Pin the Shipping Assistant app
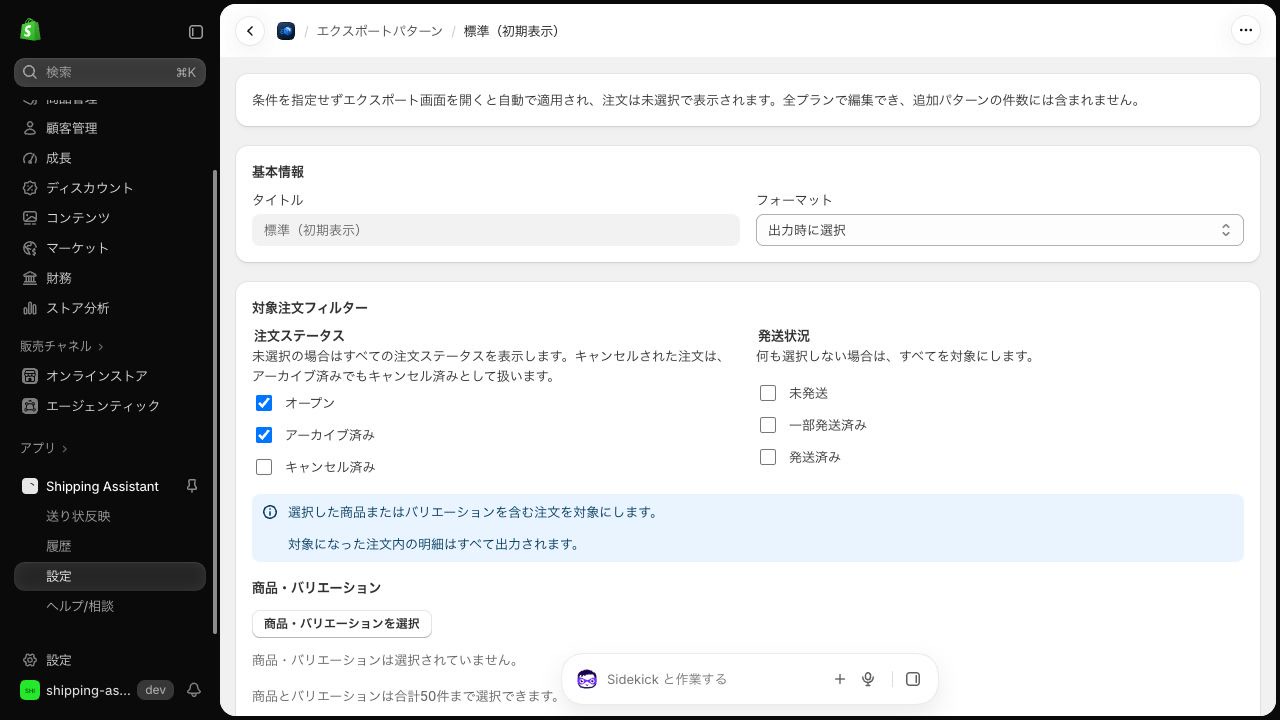 pyautogui.click(x=192, y=486)
